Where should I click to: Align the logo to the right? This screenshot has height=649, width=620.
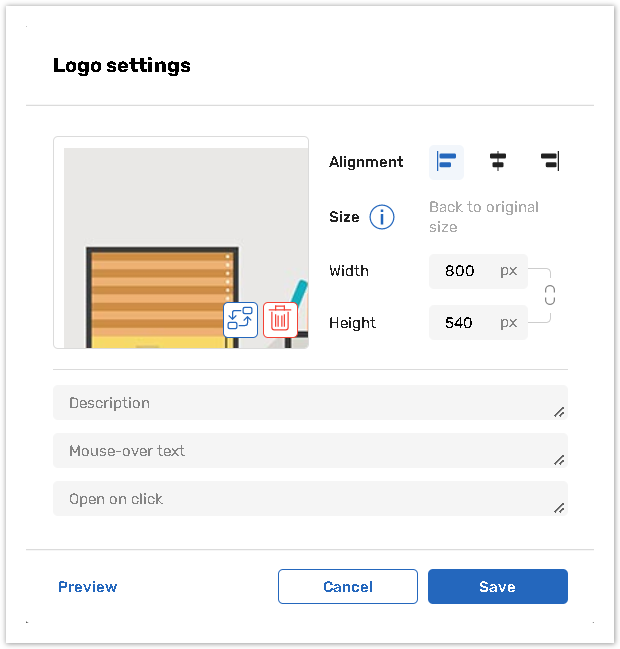[549, 161]
